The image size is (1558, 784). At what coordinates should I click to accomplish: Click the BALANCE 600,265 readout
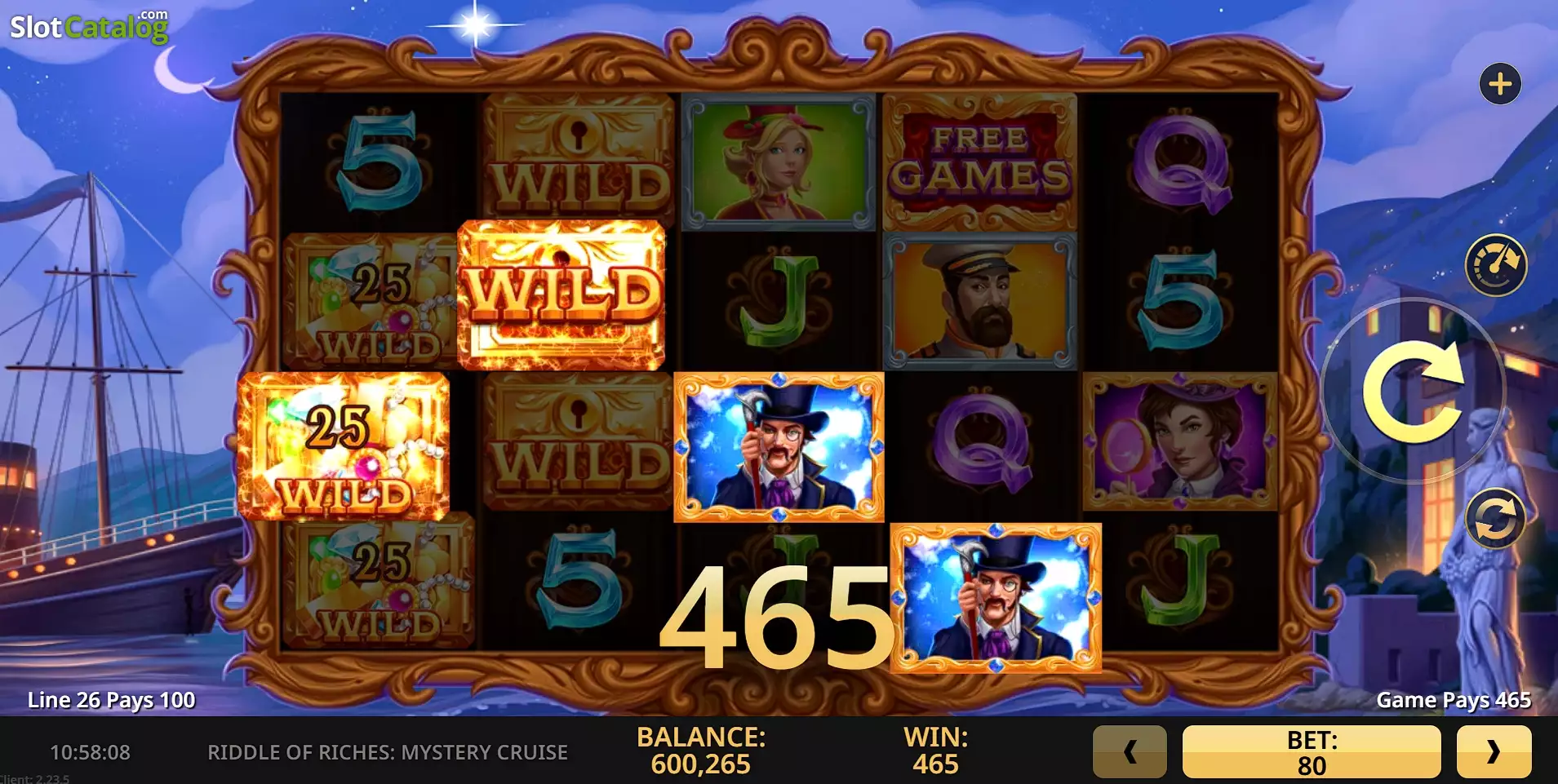(701, 751)
